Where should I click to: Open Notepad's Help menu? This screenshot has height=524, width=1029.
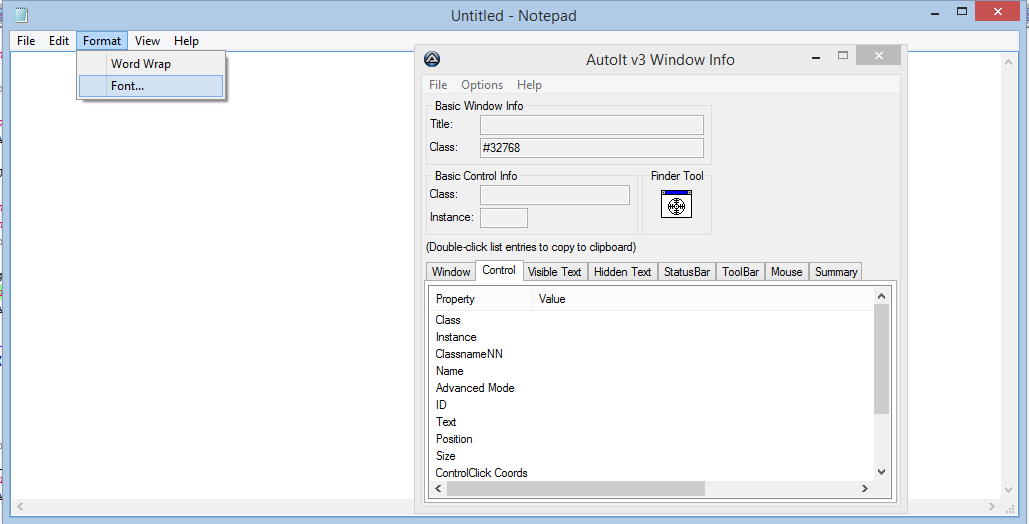click(186, 41)
